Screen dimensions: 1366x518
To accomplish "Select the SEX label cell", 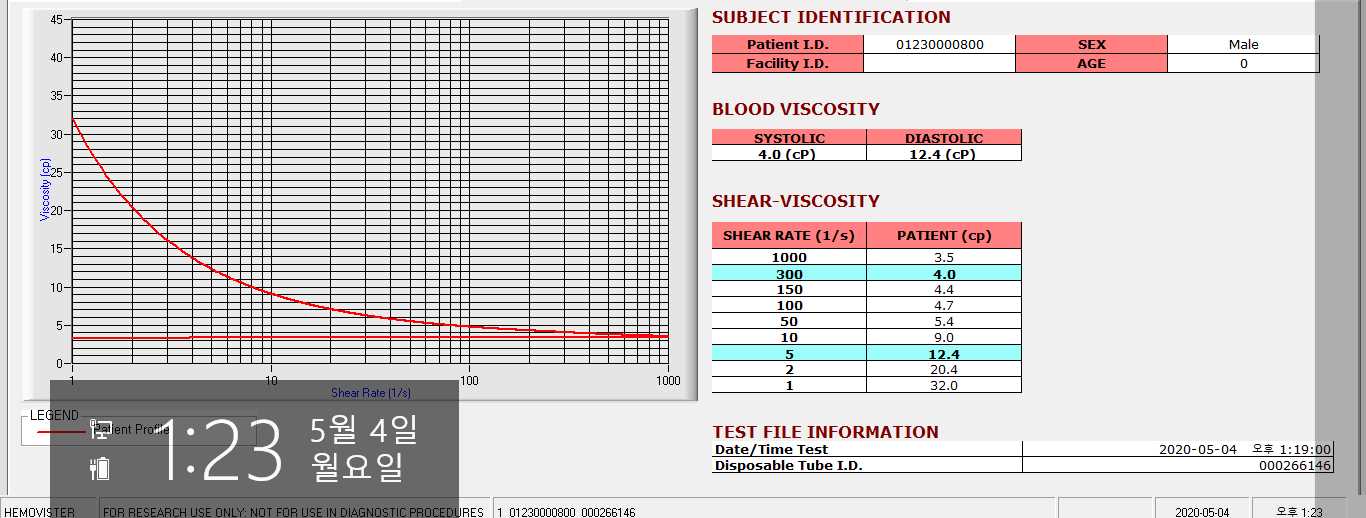I will [1091, 44].
